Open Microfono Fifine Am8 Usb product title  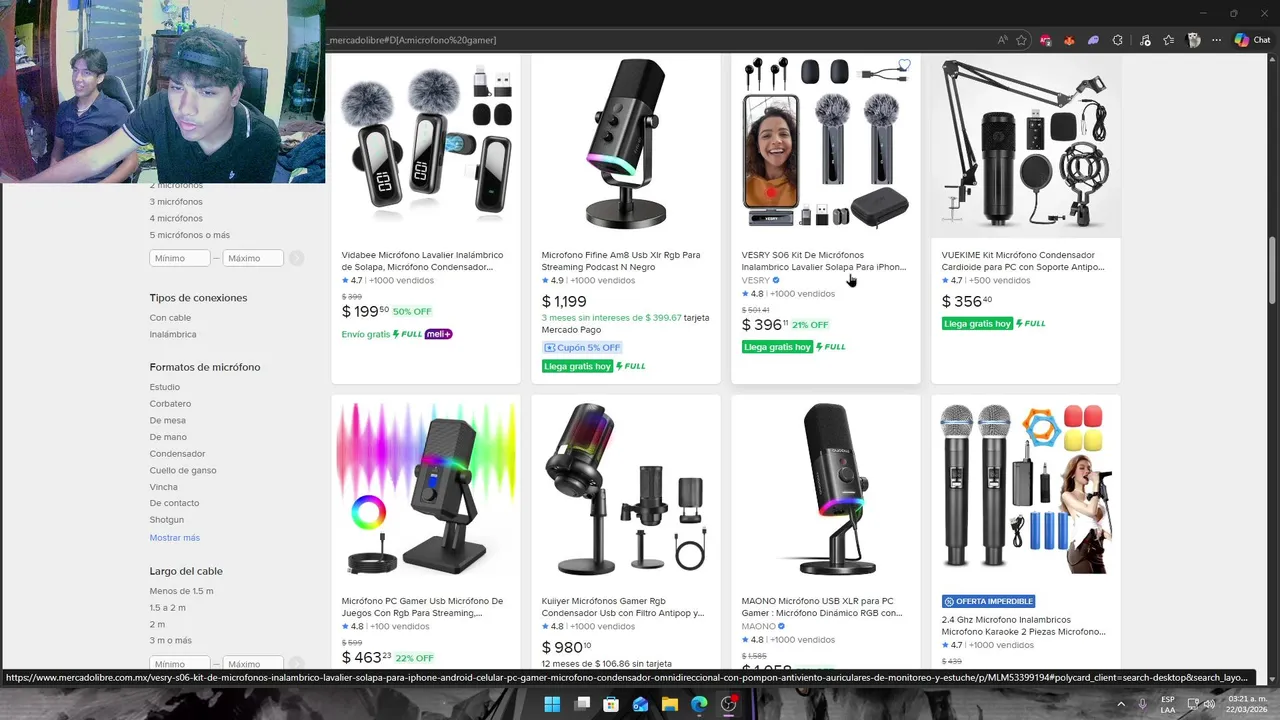[x=621, y=261]
